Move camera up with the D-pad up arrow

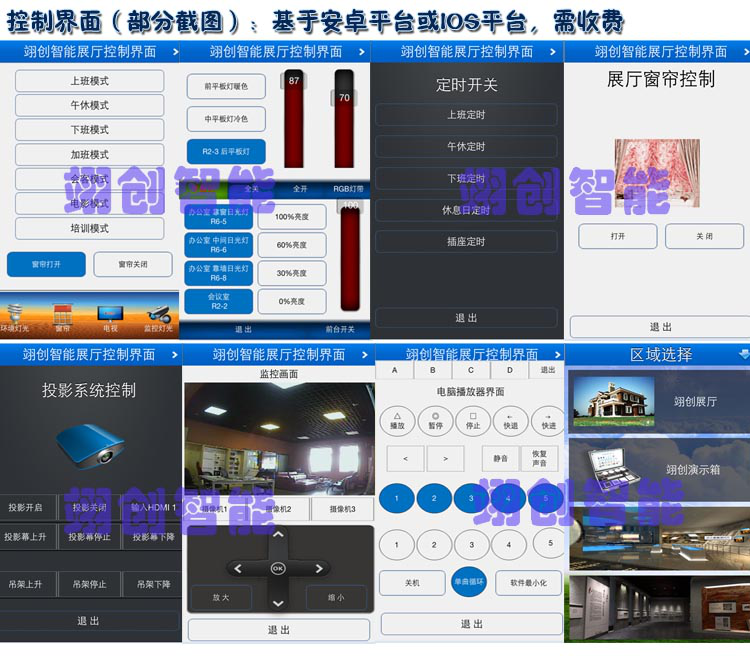(x=278, y=534)
